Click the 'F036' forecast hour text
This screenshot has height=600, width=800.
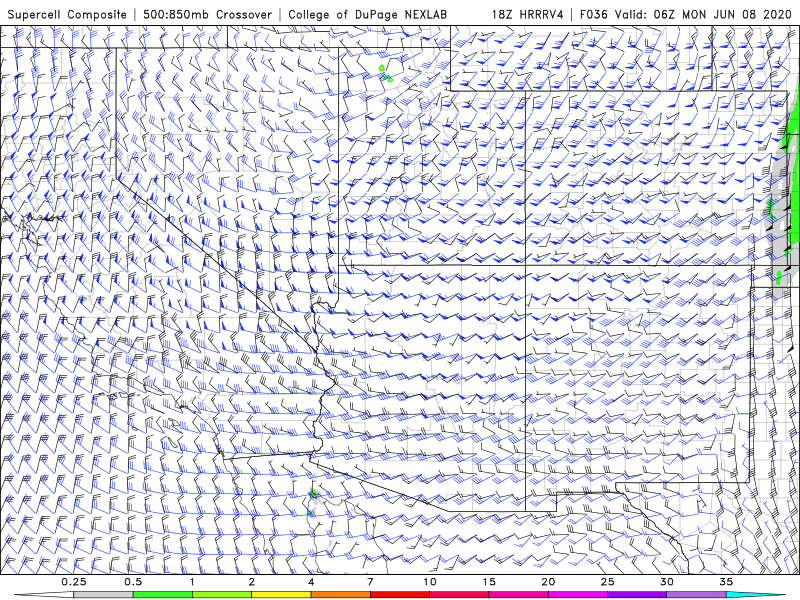594,14
